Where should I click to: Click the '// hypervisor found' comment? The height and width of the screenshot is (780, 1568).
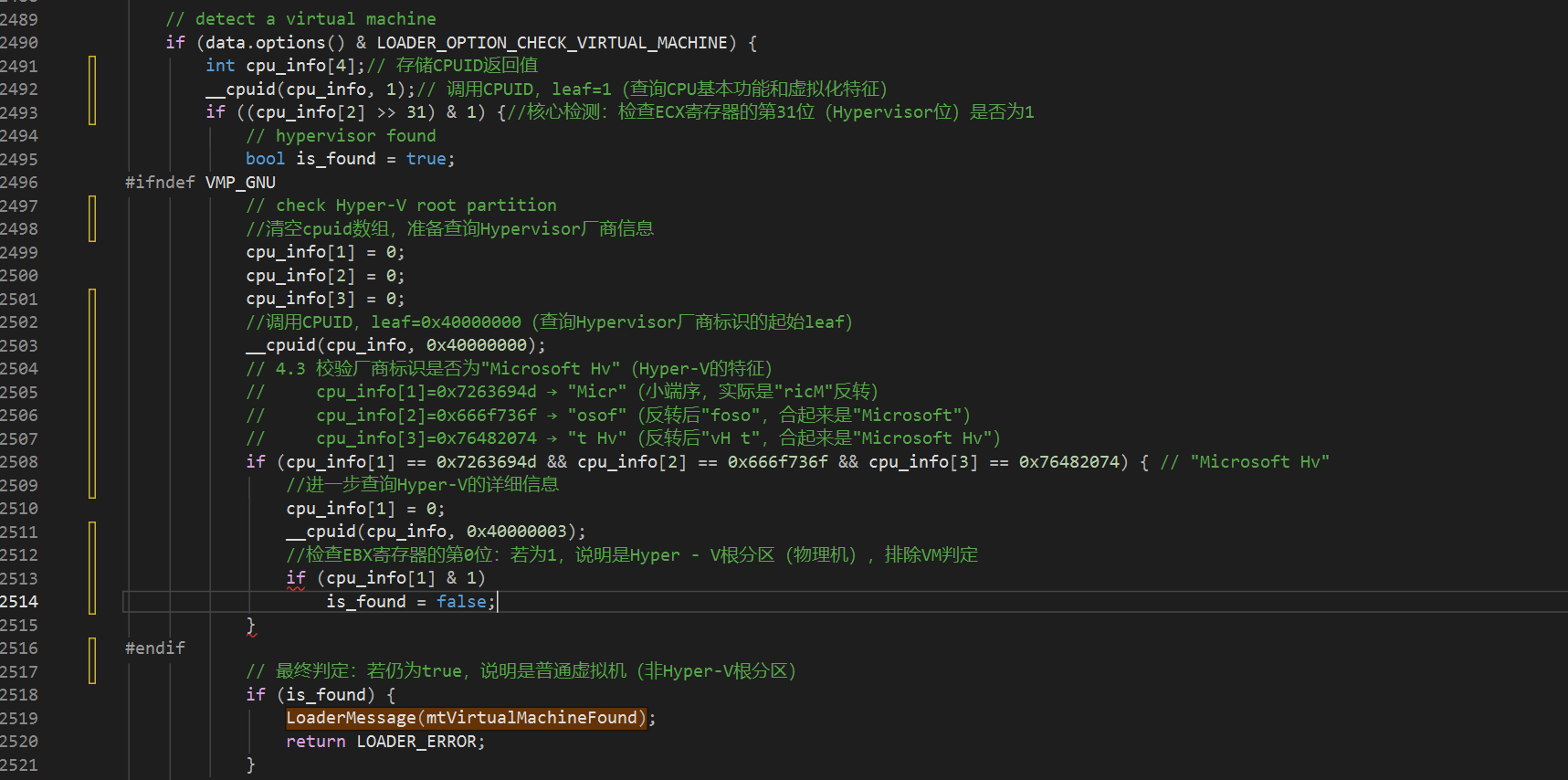[341, 136]
